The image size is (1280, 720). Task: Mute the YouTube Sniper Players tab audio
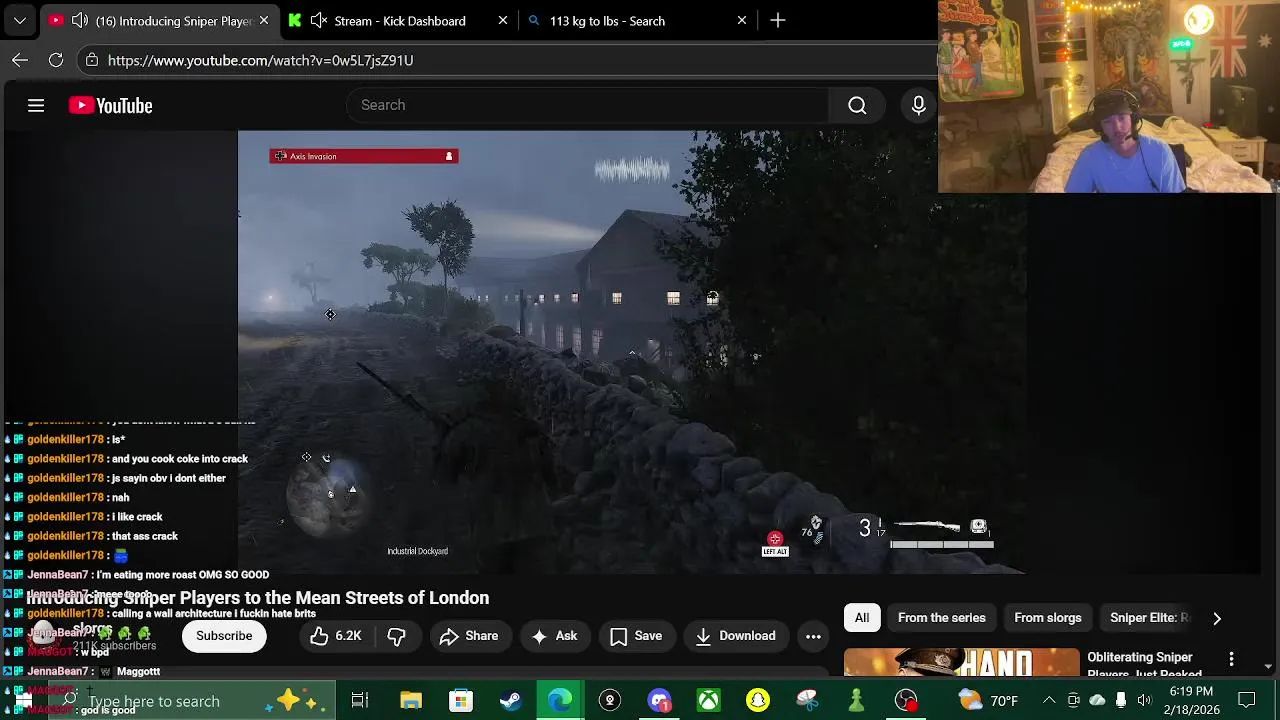(x=80, y=20)
